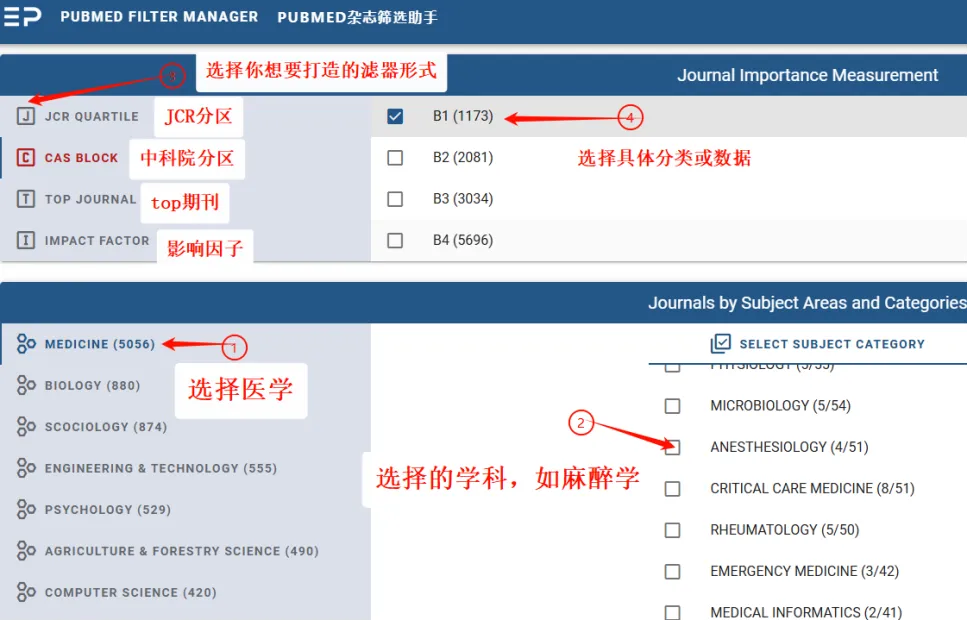This screenshot has width=968, height=621.
Task: Click the CAS Block C icon
Action: coord(25,157)
